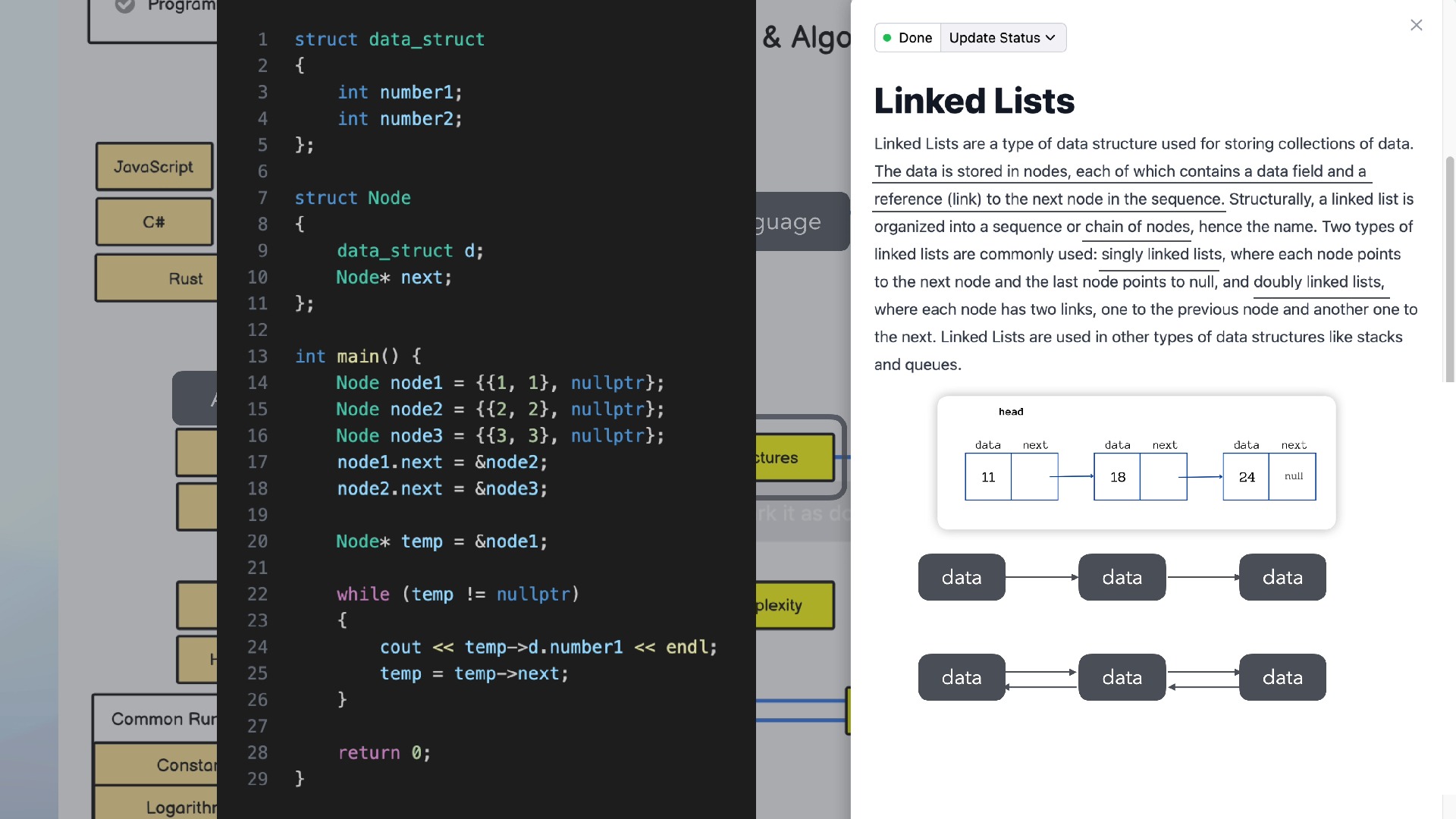Open the 'chain of nodes' underlined link
The height and width of the screenshot is (819, 1456).
tap(1137, 227)
